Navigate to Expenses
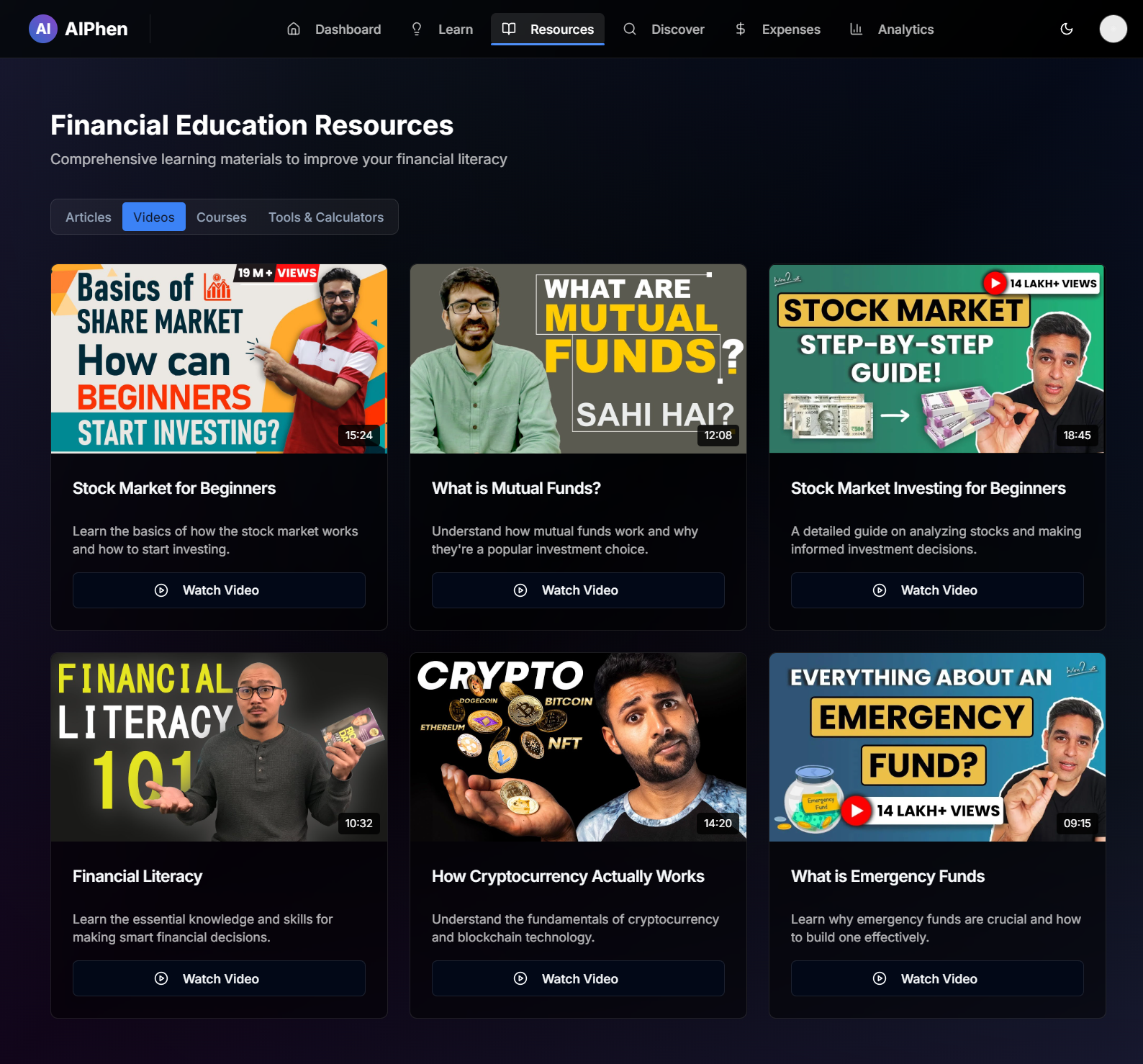The image size is (1143, 1064). click(777, 29)
